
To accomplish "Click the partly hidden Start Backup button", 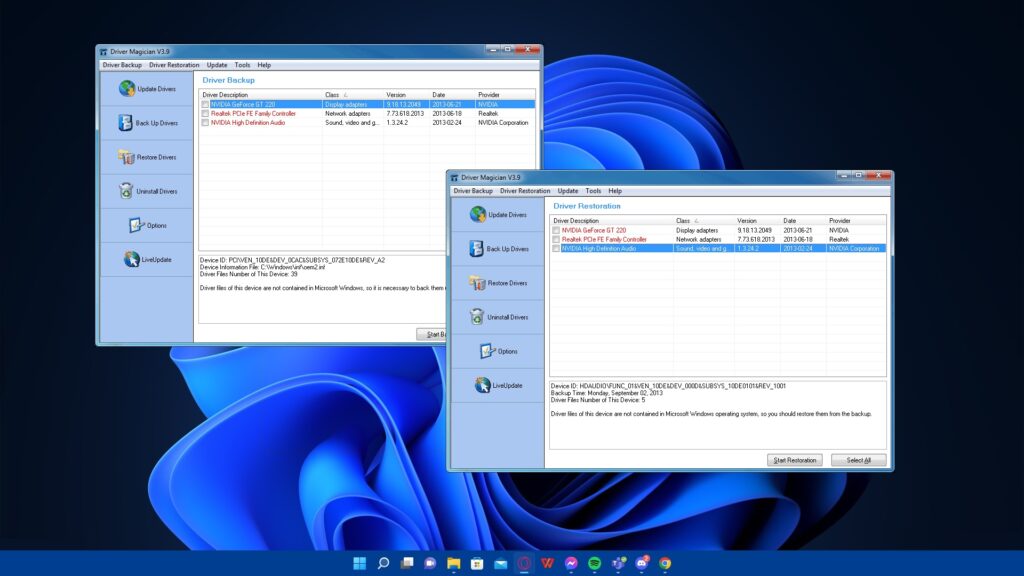I will [x=432, y=334].
